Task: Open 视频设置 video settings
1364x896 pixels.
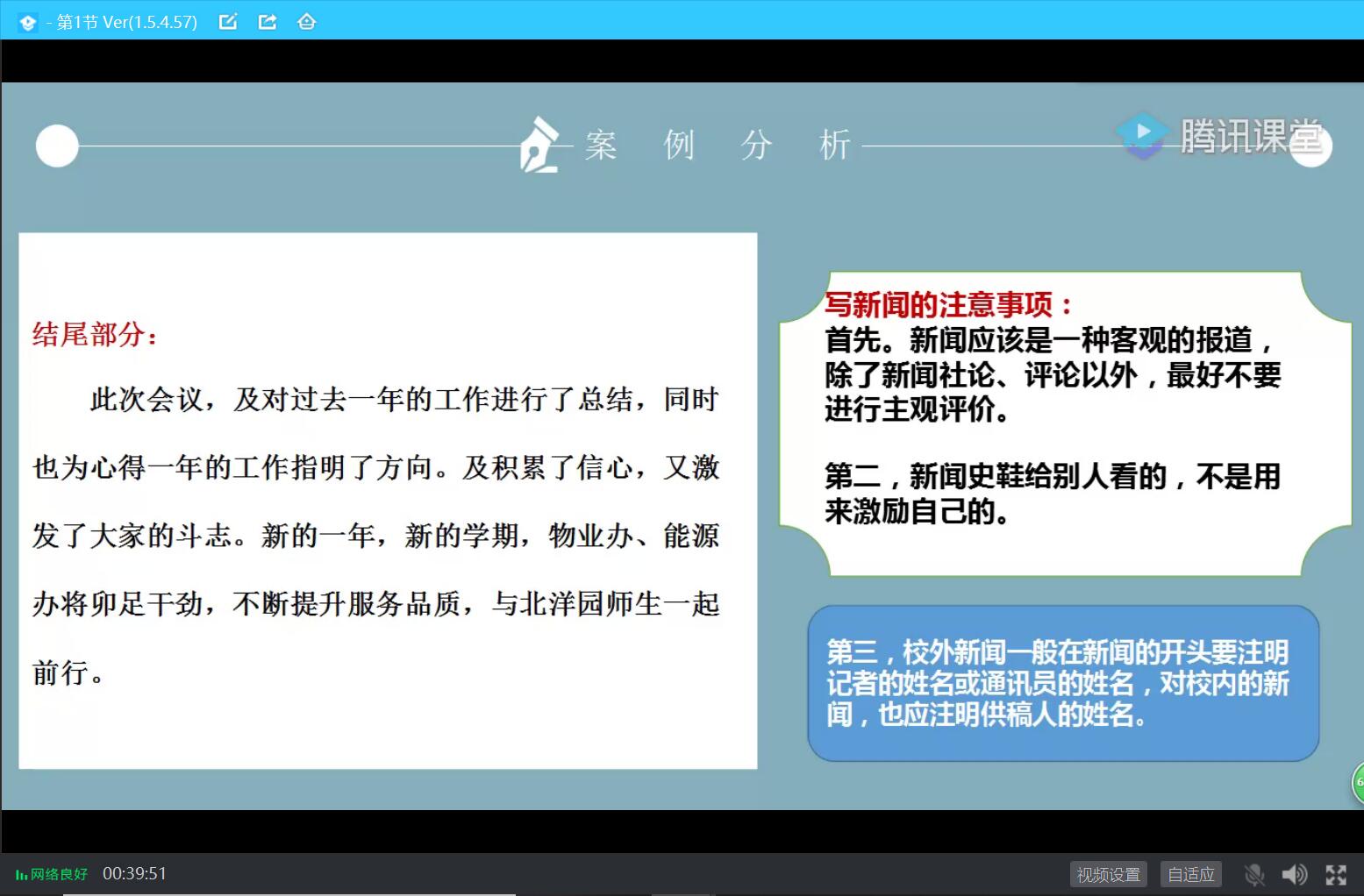Action: click(x=1109, y=874)
